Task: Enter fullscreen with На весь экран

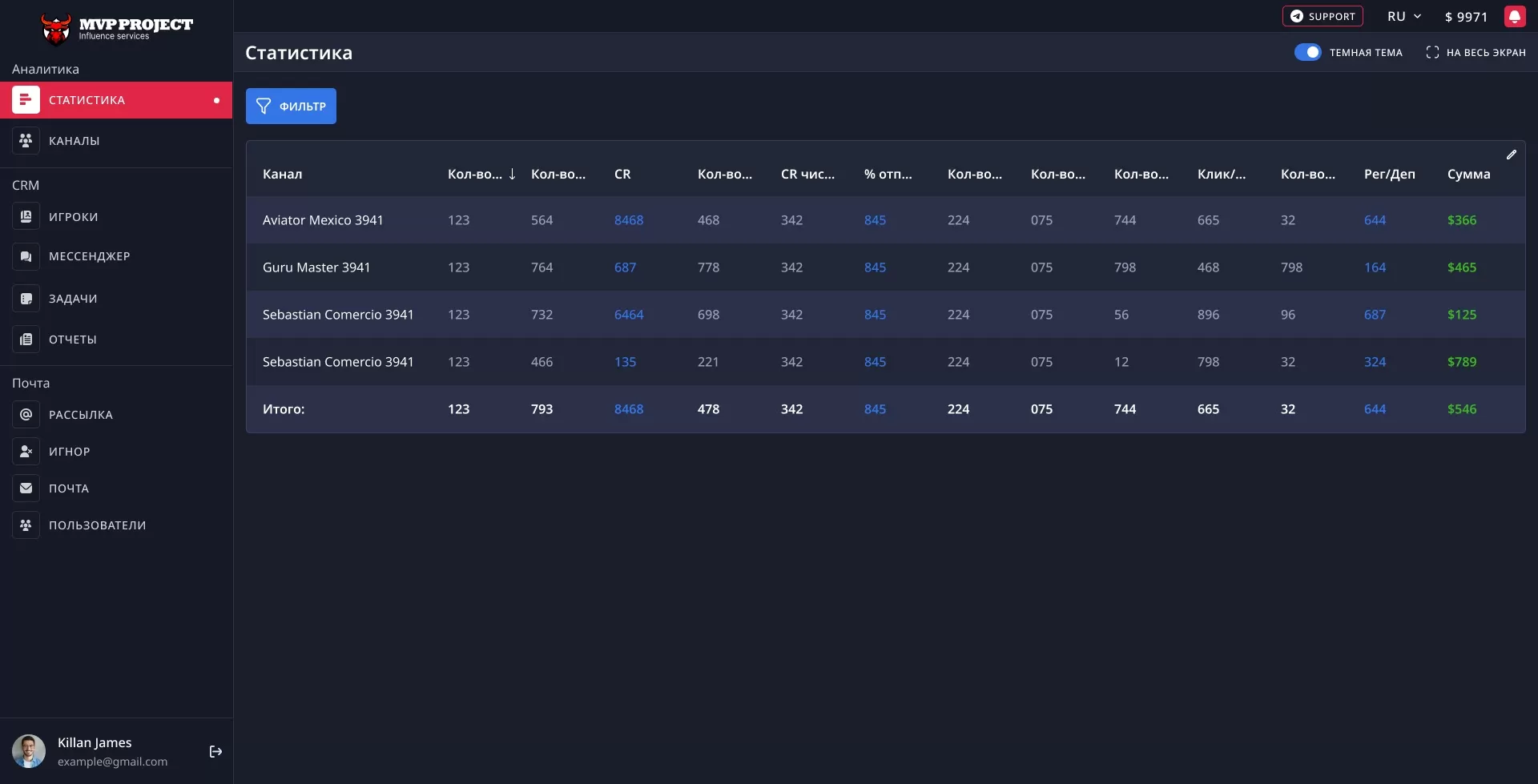Action: [1476, 53]
